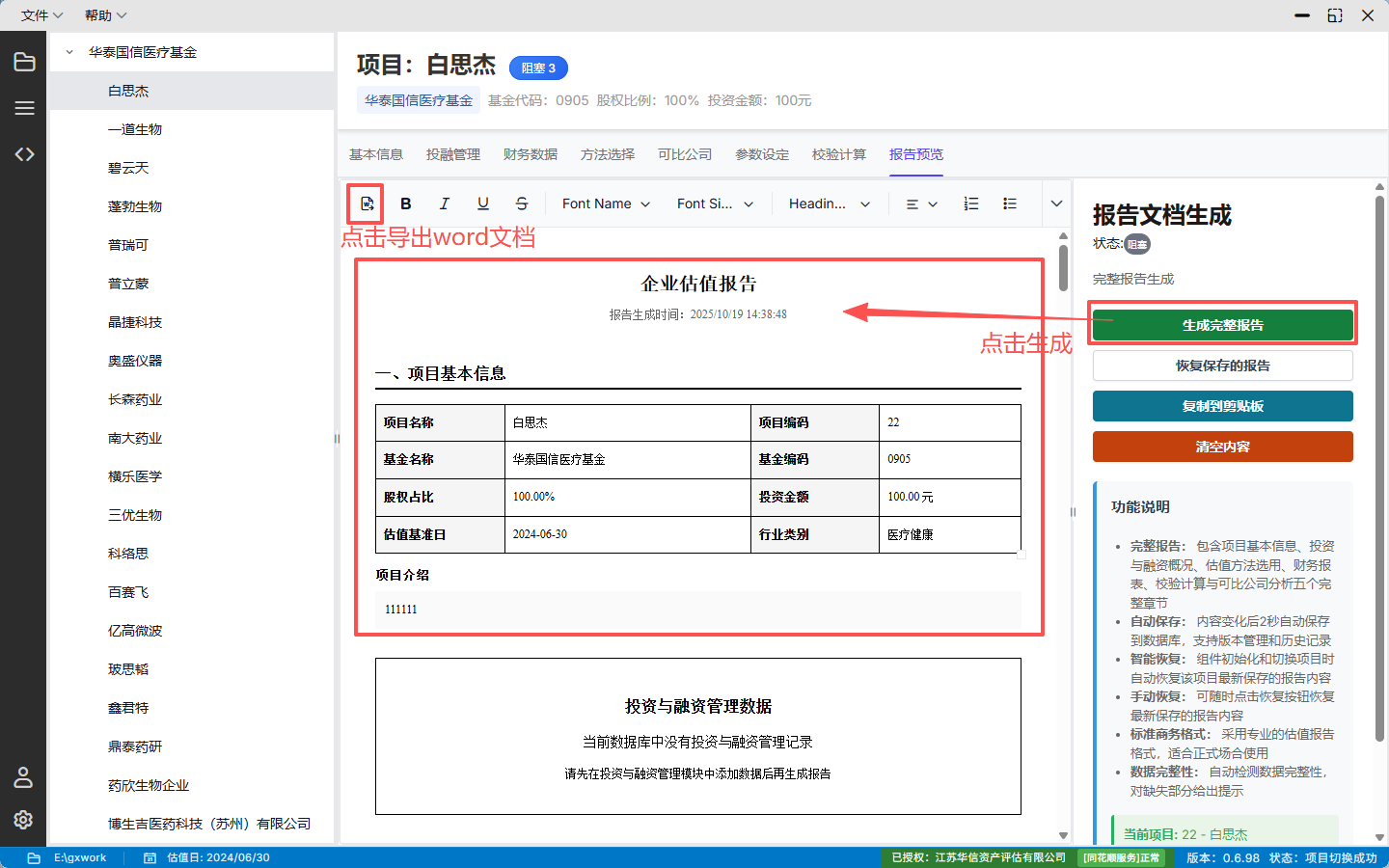The width and height of the screenshot is (1389, 868).
Task: Open the settings gear in sidebar
Action: point(24,820)
